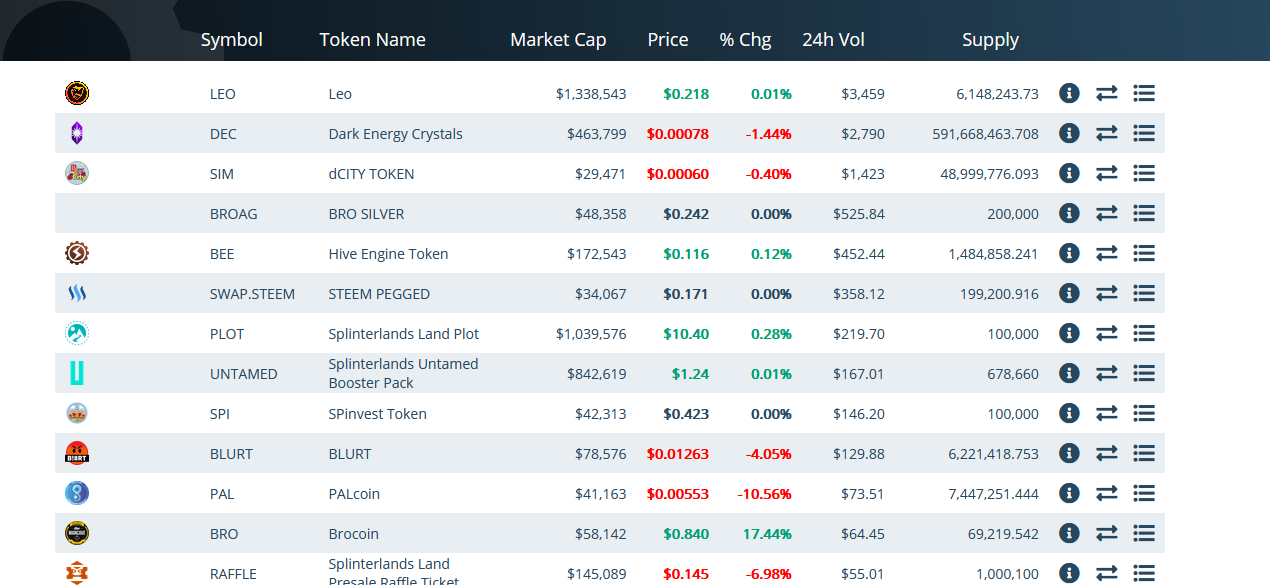1270x585 pixels.
Task: Click trade arrows in BROAG row
Action: click(1106, 213)
